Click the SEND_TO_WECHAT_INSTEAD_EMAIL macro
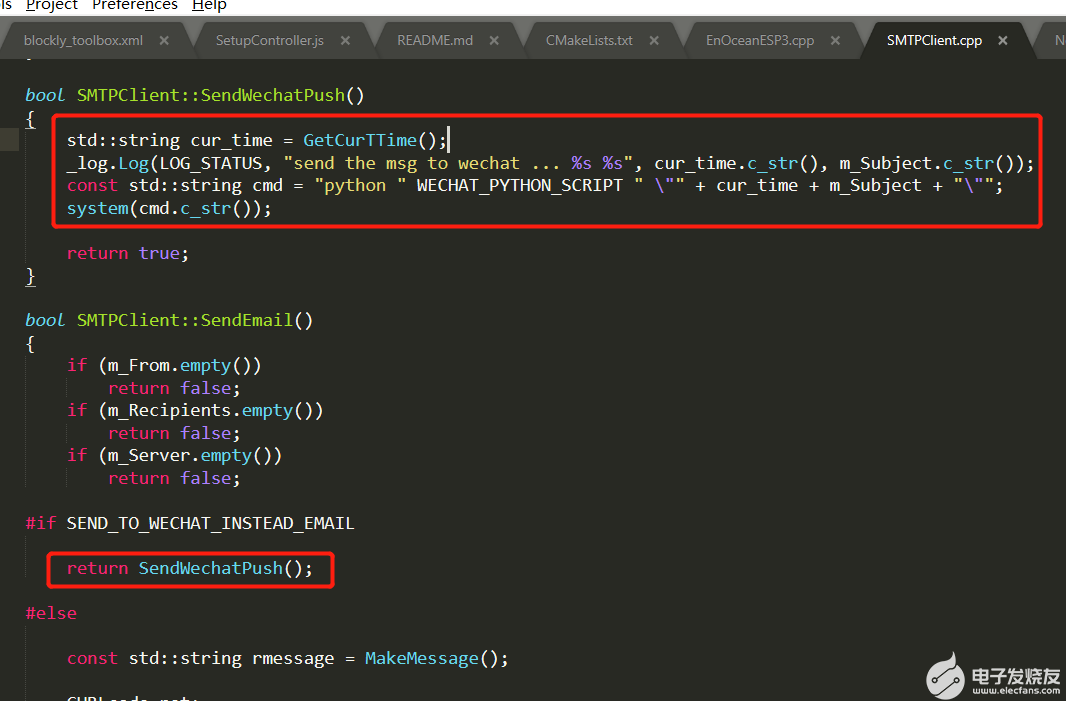Viewport: 1066px width, 701px height. [210, 524]
